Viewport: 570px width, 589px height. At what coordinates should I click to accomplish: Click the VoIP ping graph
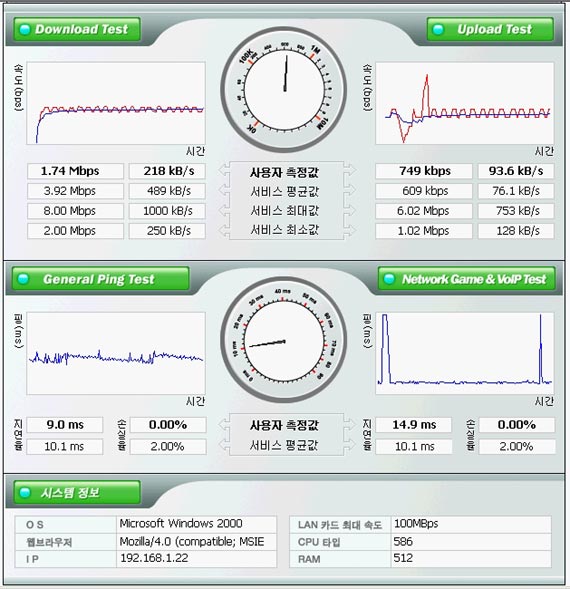(x=465, y=353)
